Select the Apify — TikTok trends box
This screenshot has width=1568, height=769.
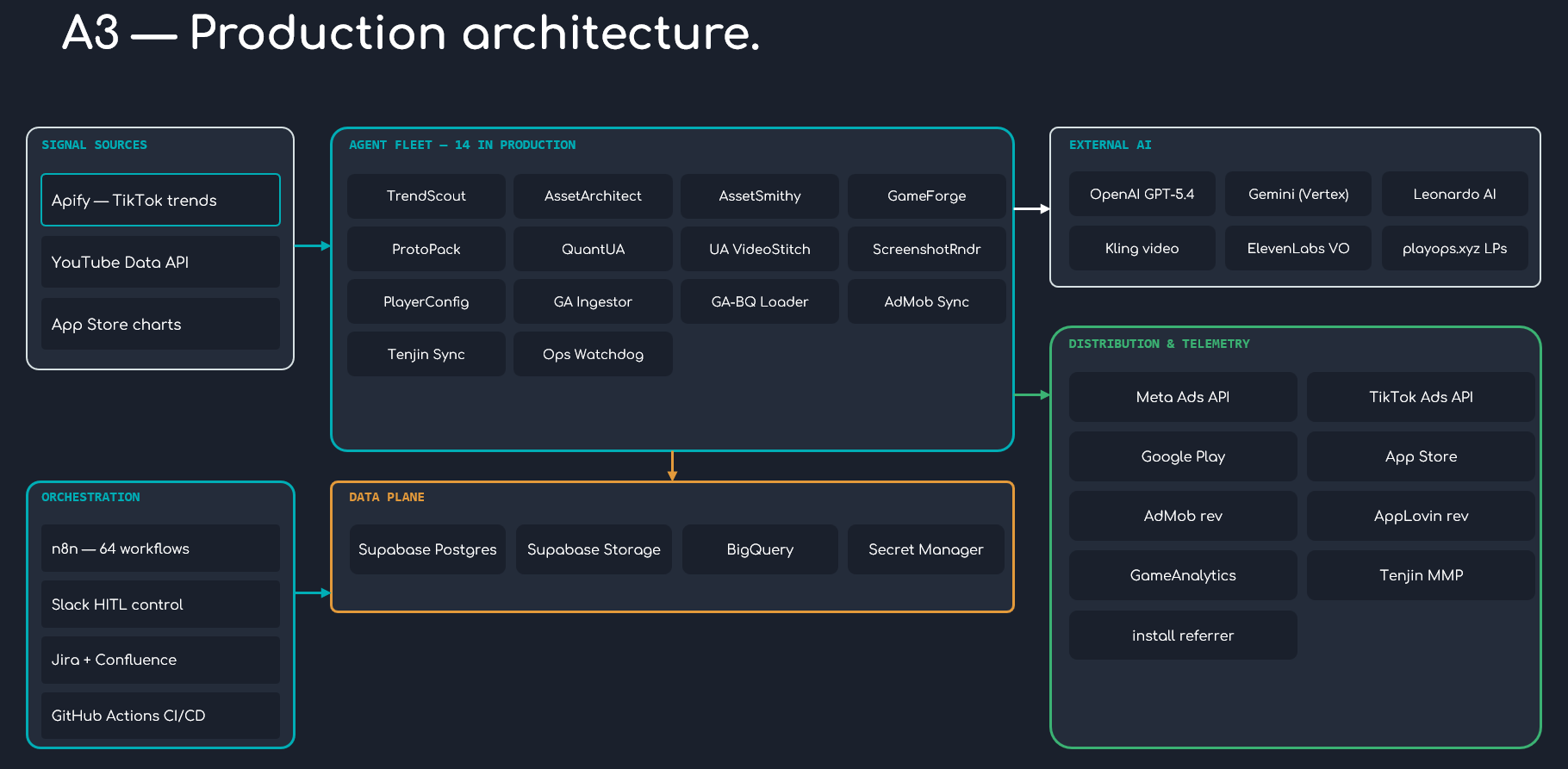160,200
